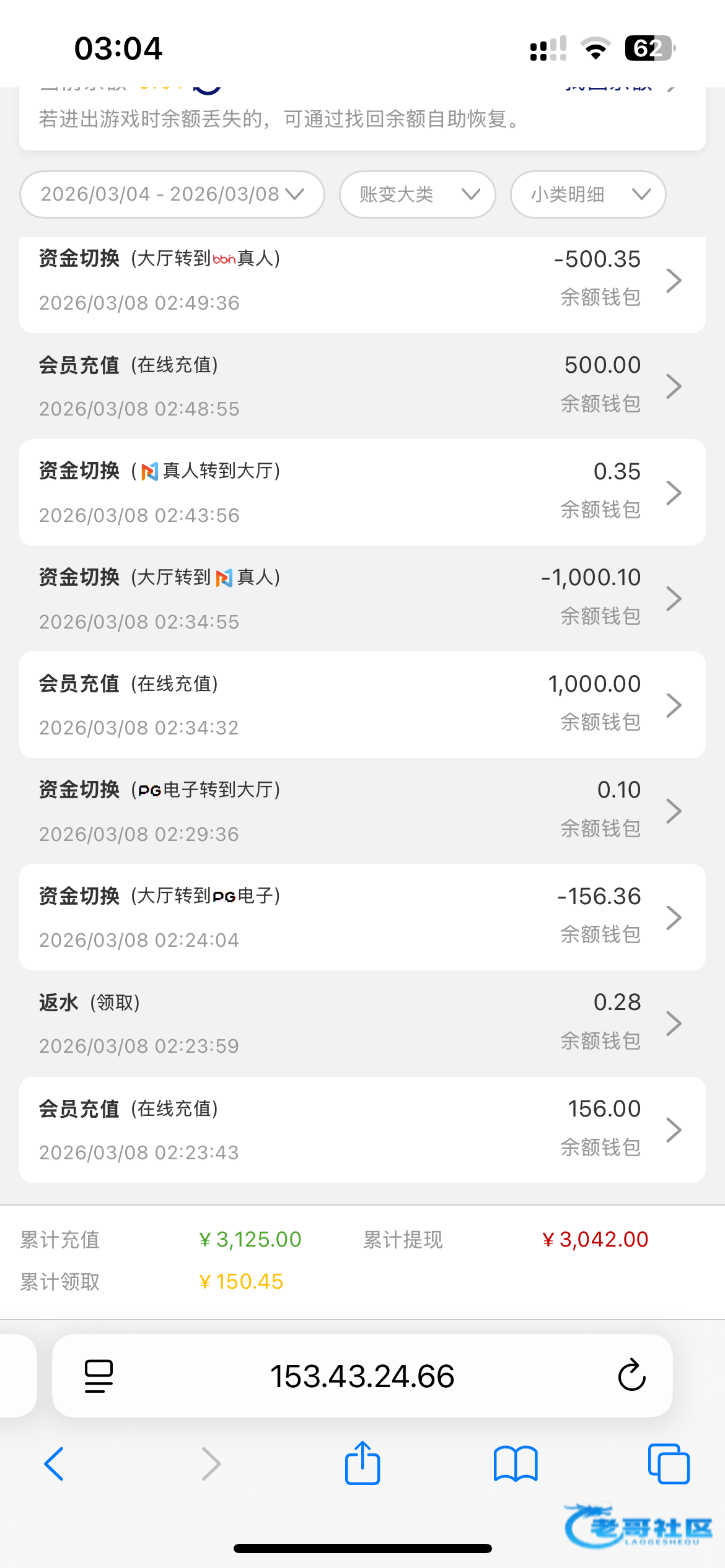This screenshot has width=725, height=1568.
Task: Tap the browser forward arrow
Action: point(211,1464)
